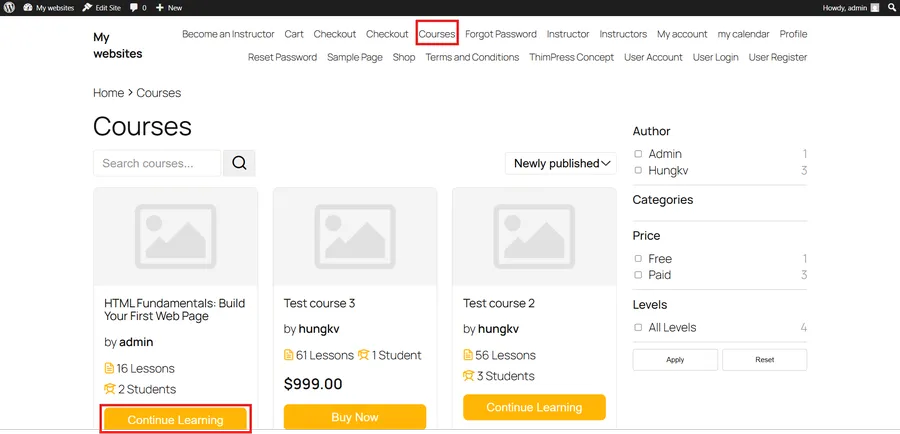Click the course search magnifier button
900x434 pixels.
click(239, 163)
